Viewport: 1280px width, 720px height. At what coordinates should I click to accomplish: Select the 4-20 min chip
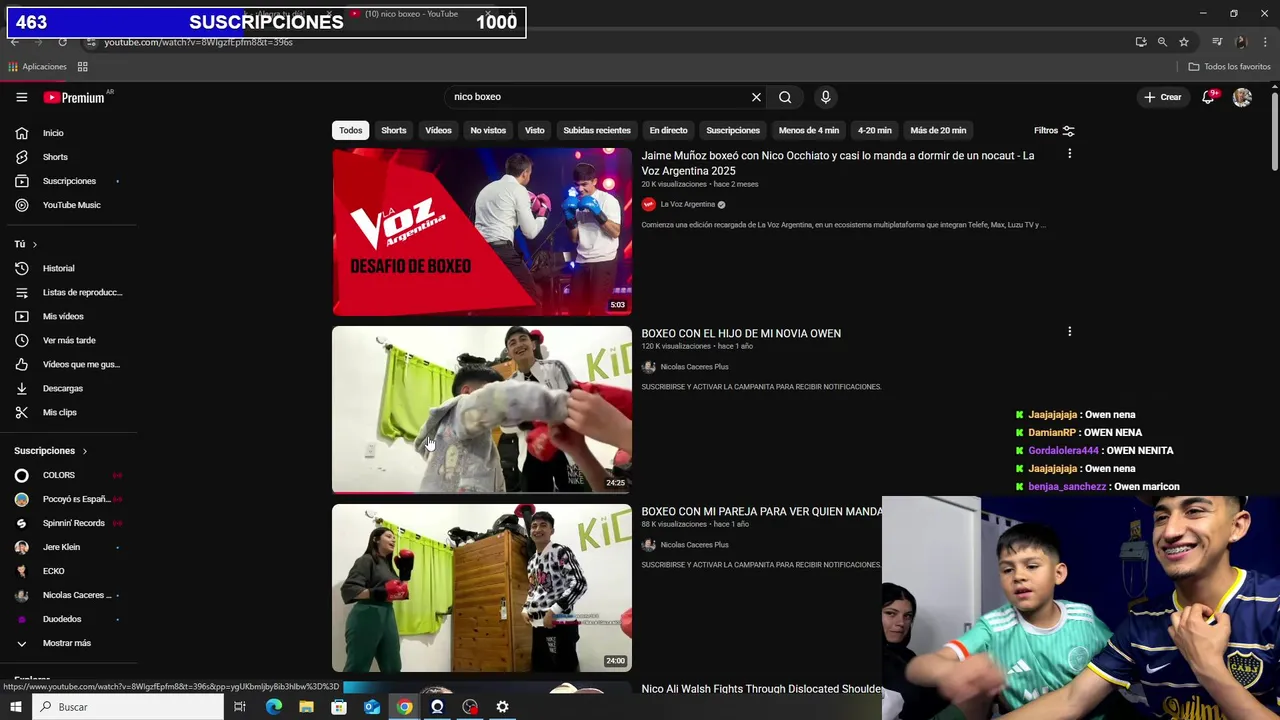pos(874,130)
